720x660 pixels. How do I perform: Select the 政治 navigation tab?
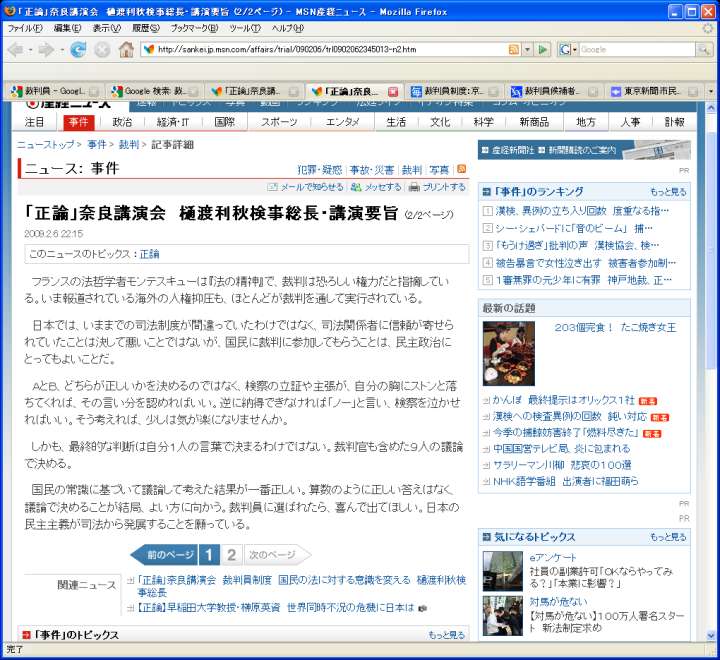[122, 122]
